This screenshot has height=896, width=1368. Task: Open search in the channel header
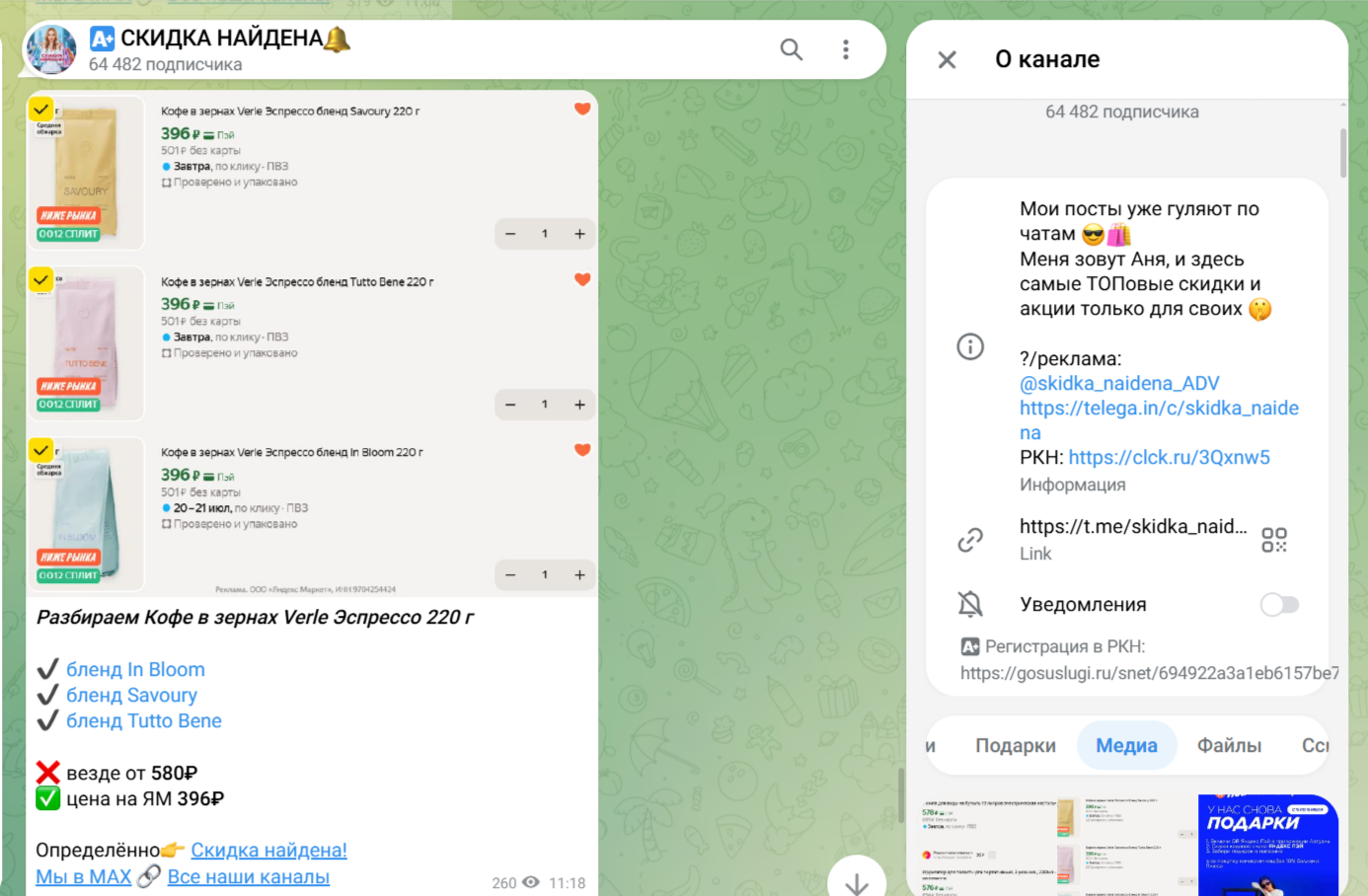coord(792,49)
